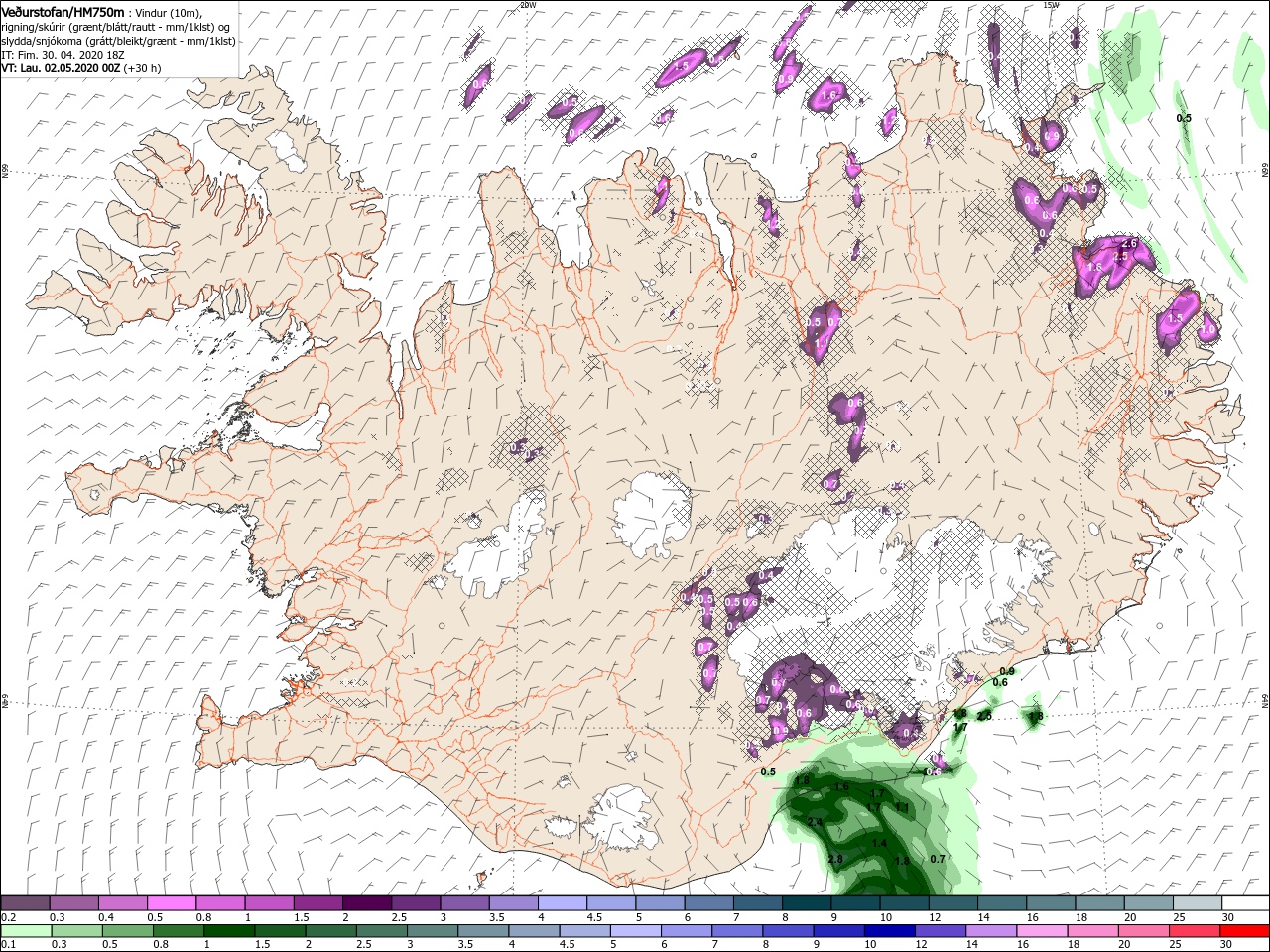Click the black '0.7' rain value offshore
The height and width of the screenshot is (952, 1270).
[938, 859]
